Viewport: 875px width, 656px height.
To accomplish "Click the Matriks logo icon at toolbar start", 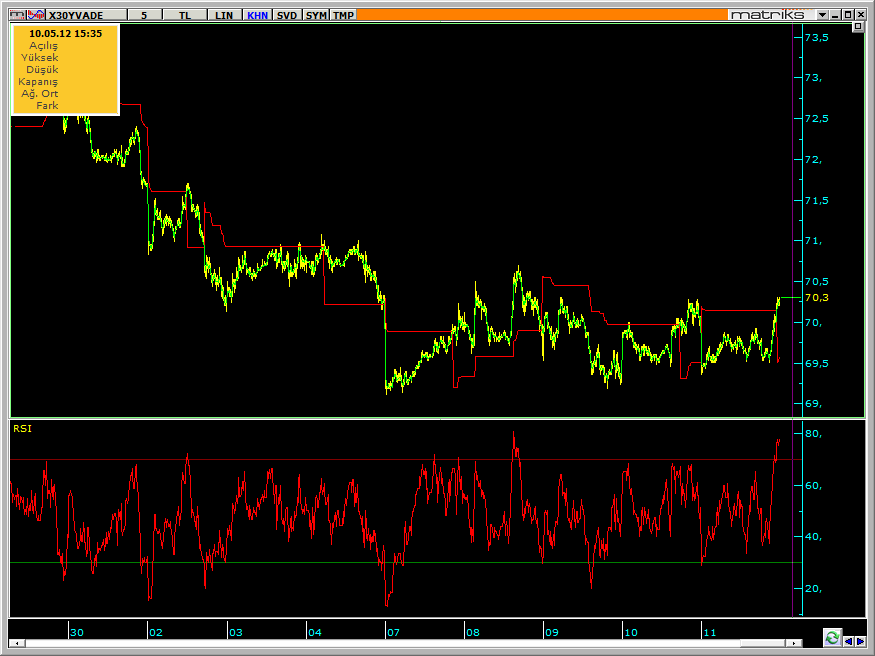I will tap(17, 15).
